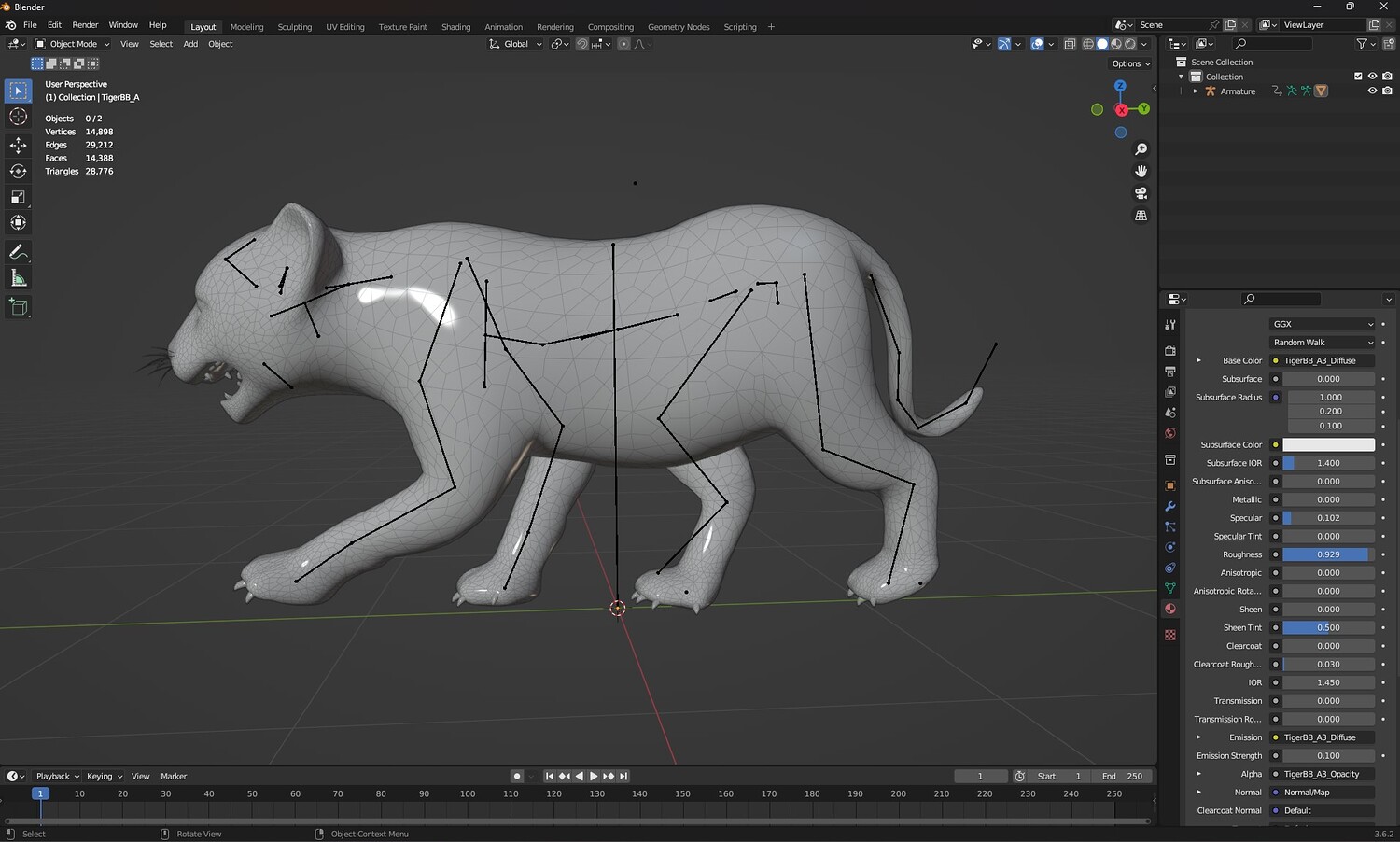Toggle the snapping magnet

point(582,44)
